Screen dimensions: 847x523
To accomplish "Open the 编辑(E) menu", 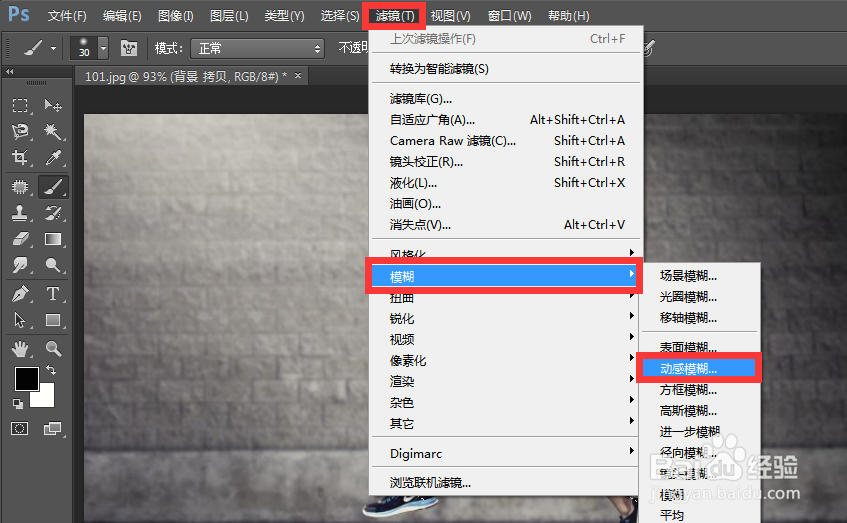I will point(122,16).
